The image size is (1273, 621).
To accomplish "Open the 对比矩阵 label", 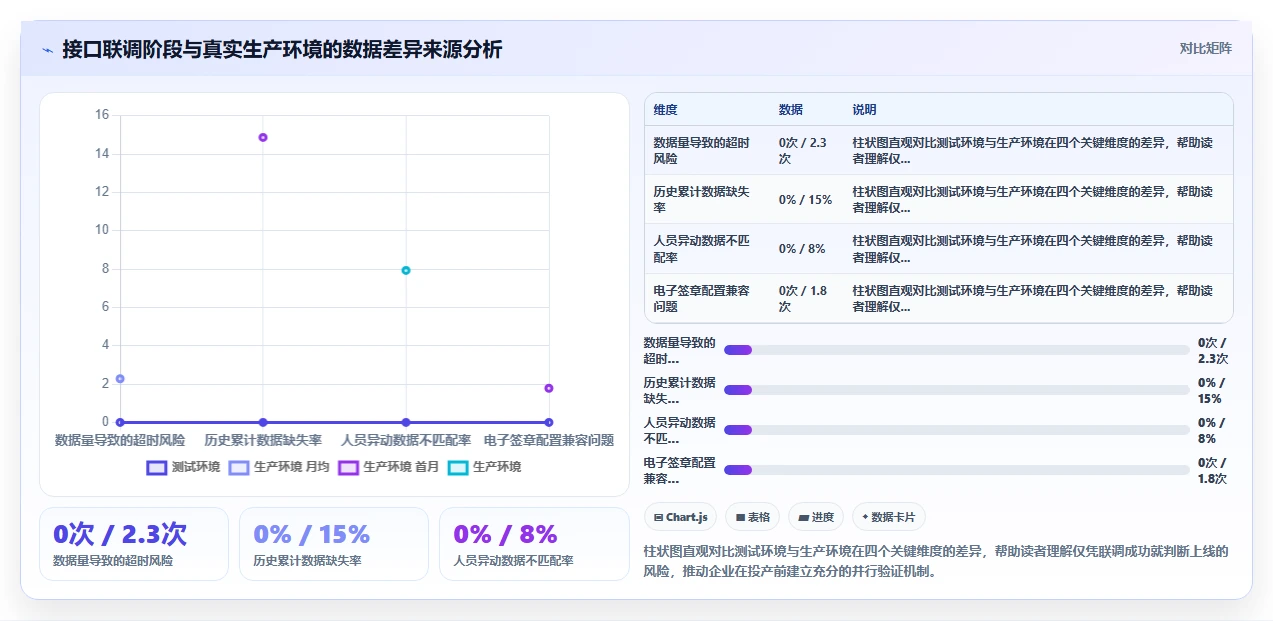I will point(1205,48).
